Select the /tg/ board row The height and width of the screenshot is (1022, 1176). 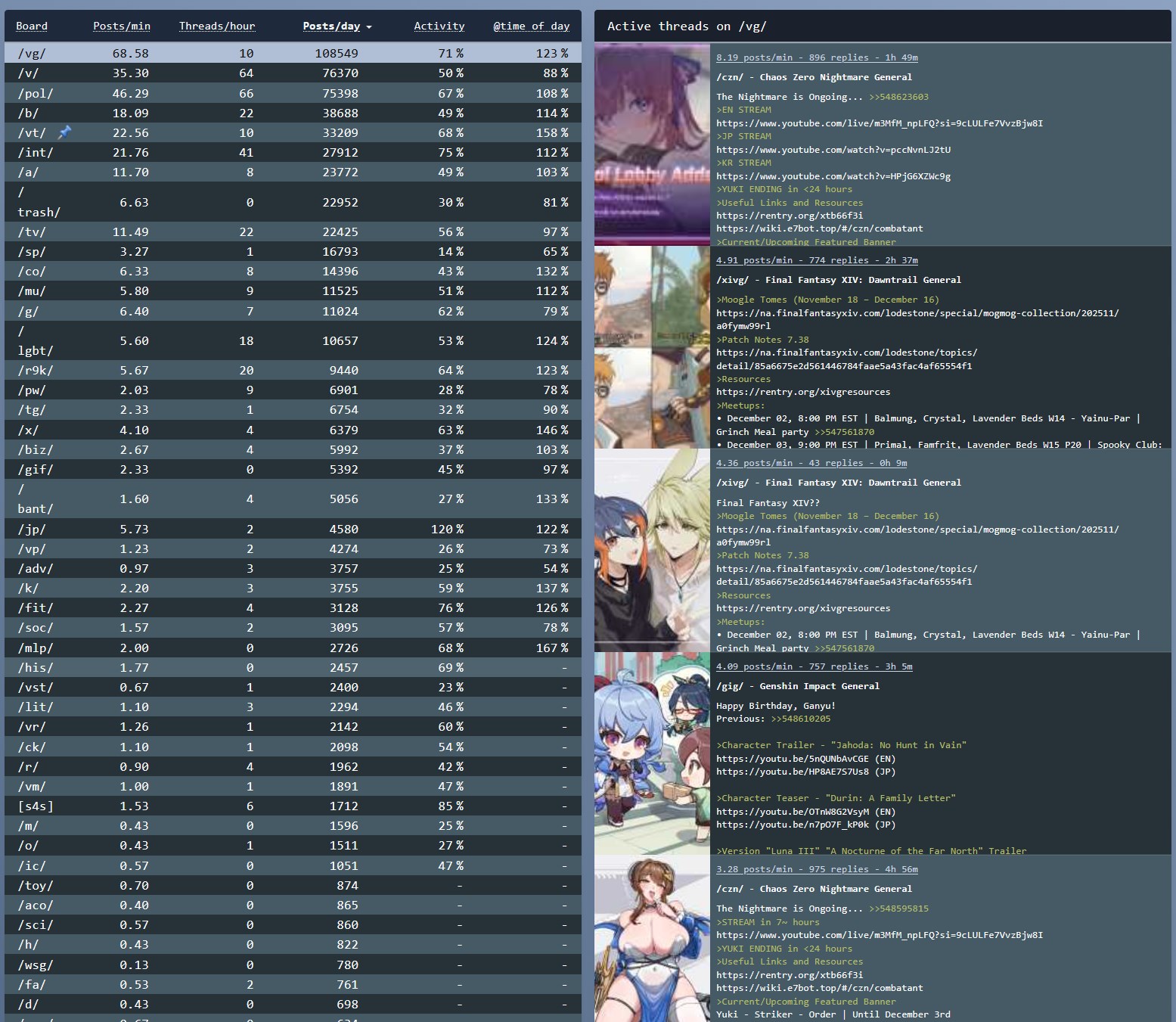(x=293, y=409)
